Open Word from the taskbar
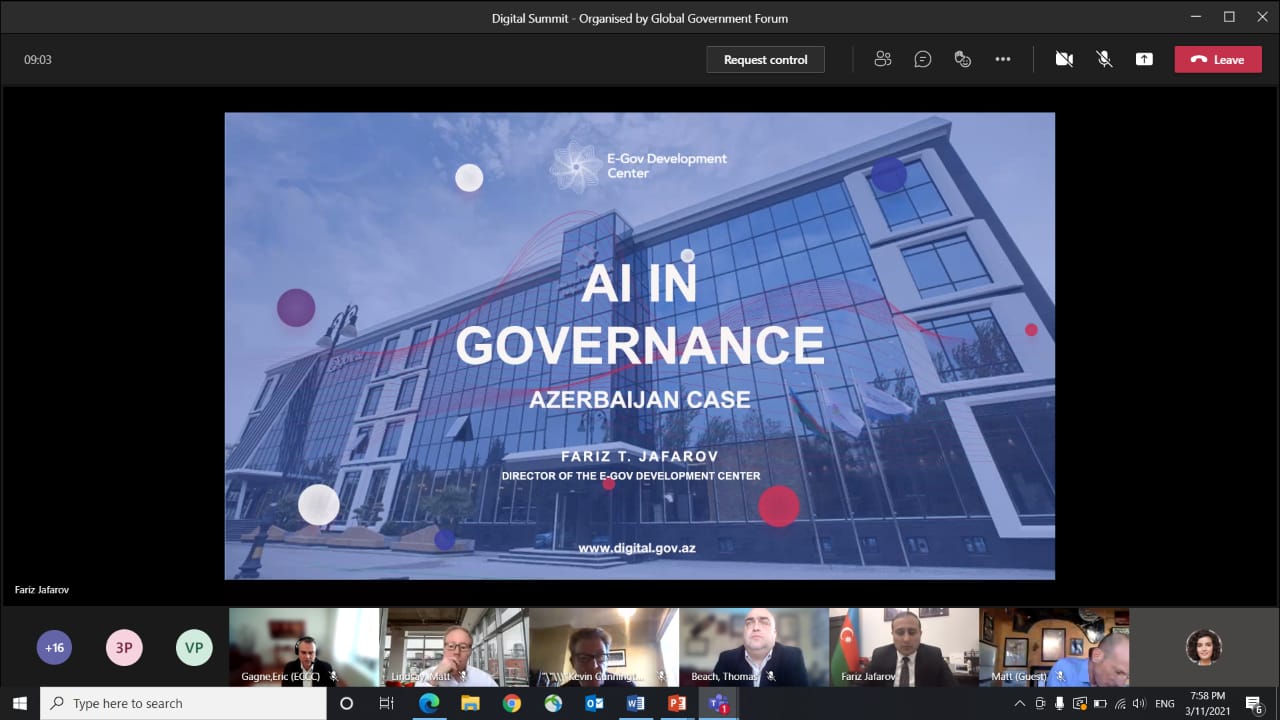 [x=635, y=703]
